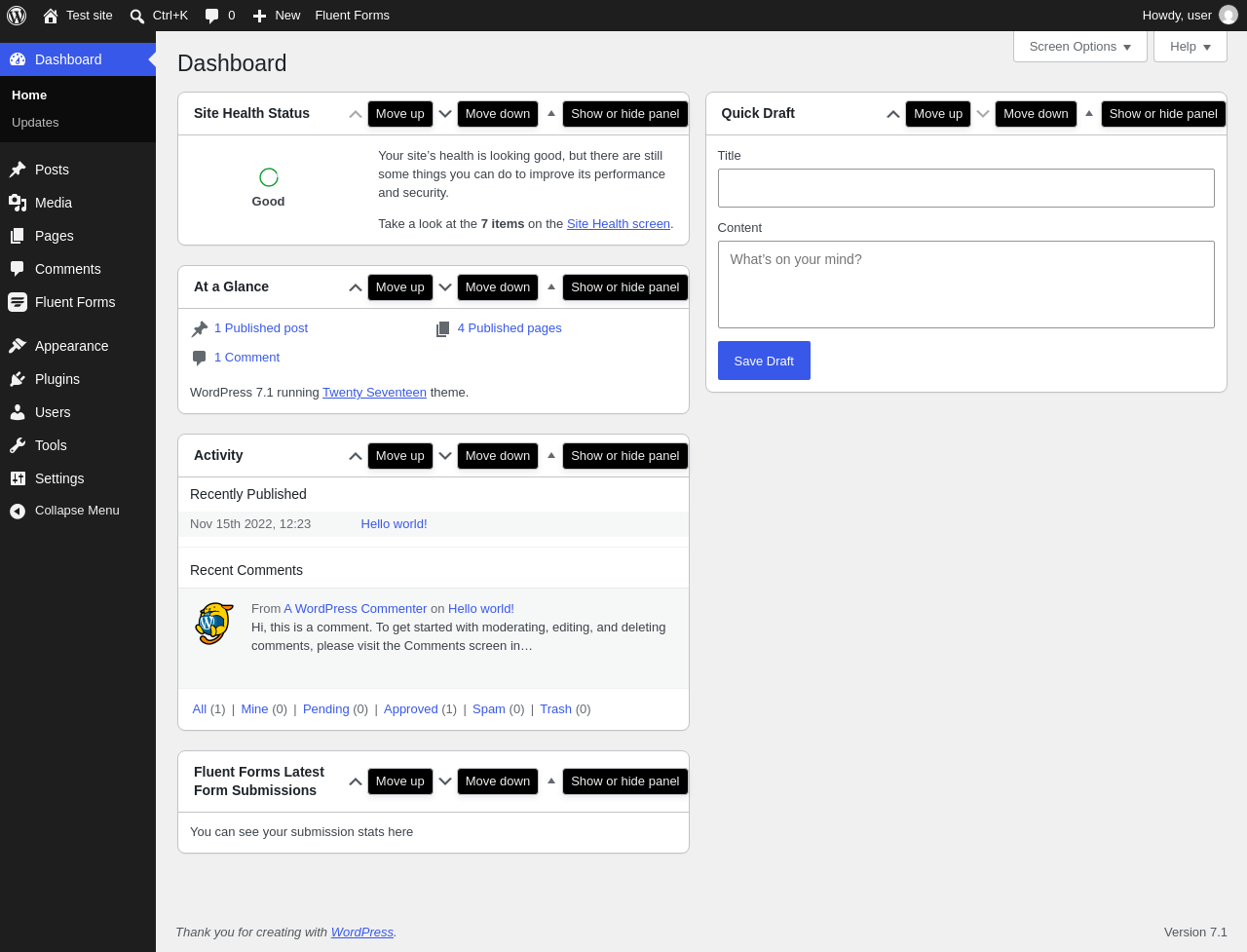
Task: Click up chevron on Quick Draft panel
Action: pos(893,114)
